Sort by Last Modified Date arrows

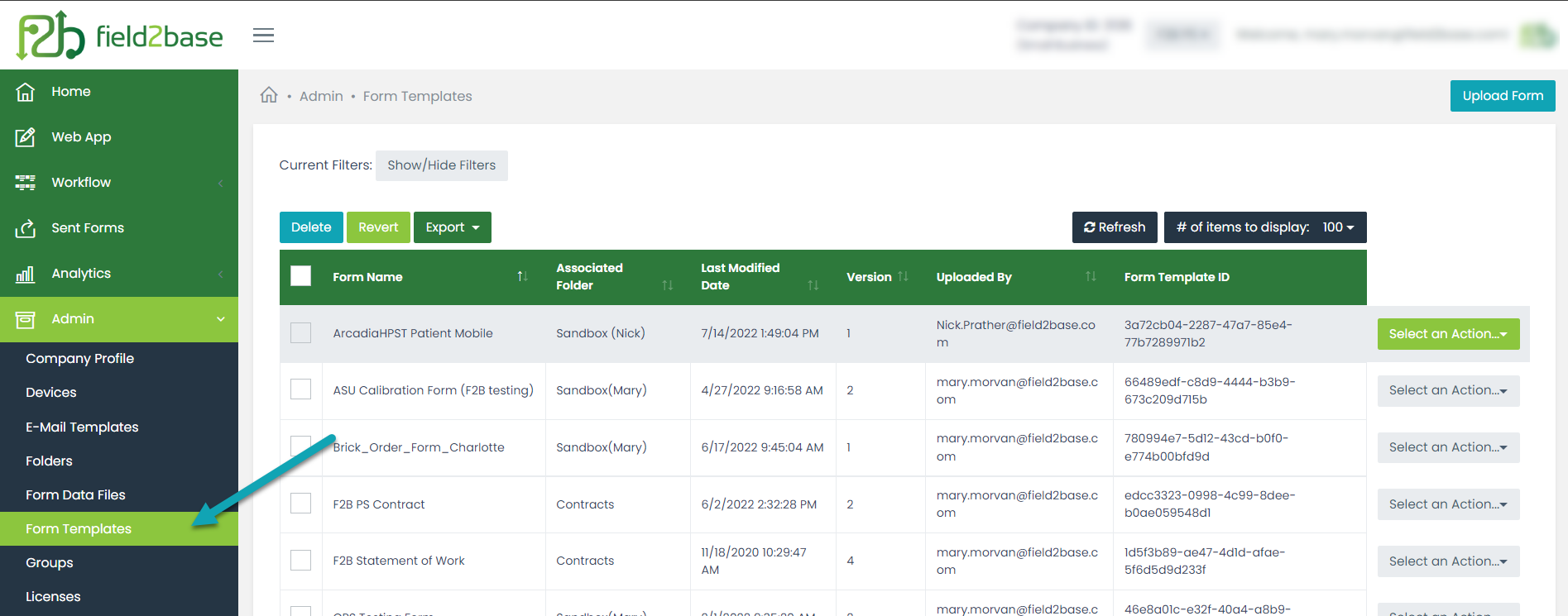click(x=813, y=285)
